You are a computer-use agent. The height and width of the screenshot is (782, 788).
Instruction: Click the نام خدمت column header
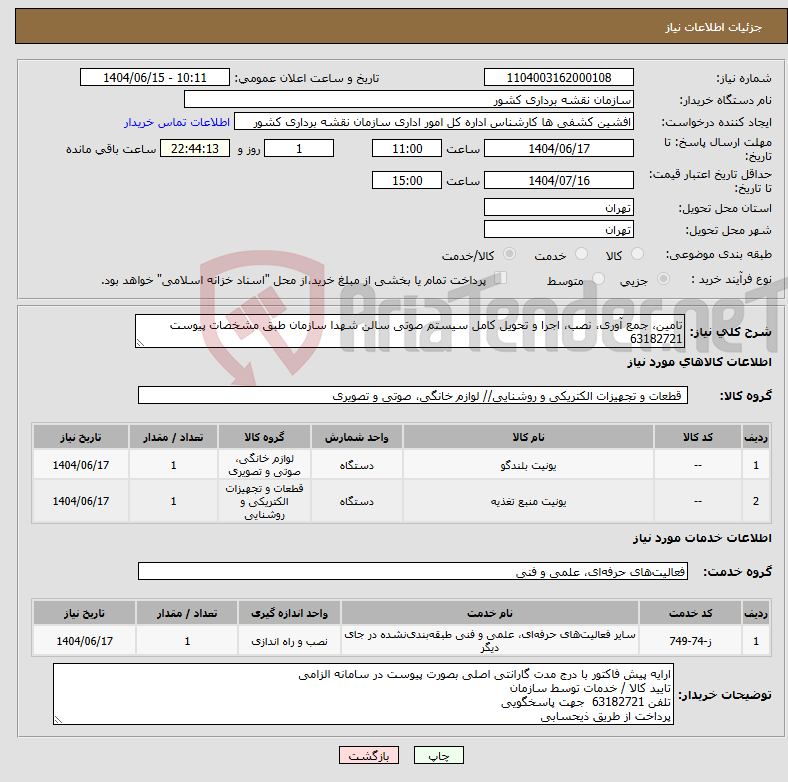[x=490, y=613]
